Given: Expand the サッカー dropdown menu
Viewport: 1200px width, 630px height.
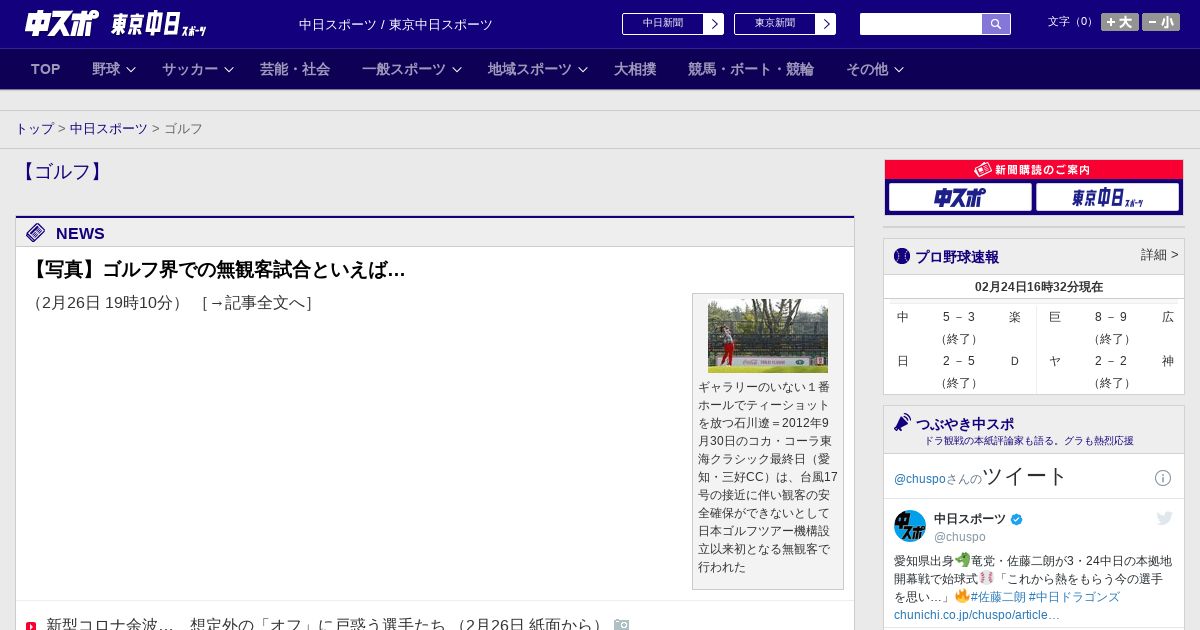Looking at the screenshot, I should [197, 69].
